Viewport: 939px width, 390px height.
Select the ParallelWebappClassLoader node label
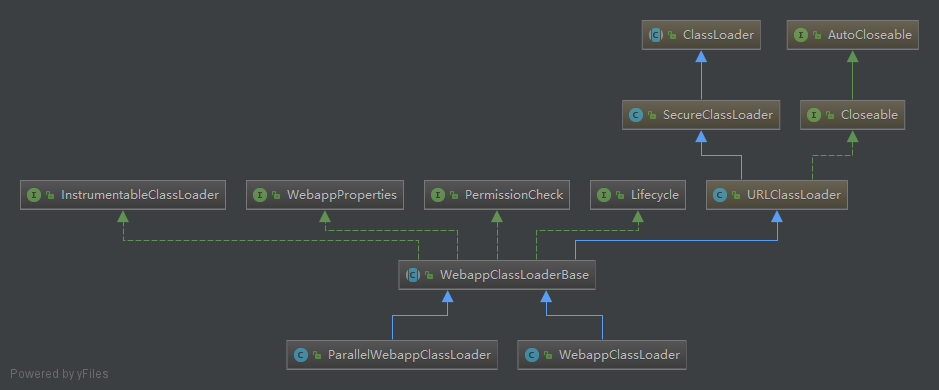pyautogui.click(x=409, y=355)
